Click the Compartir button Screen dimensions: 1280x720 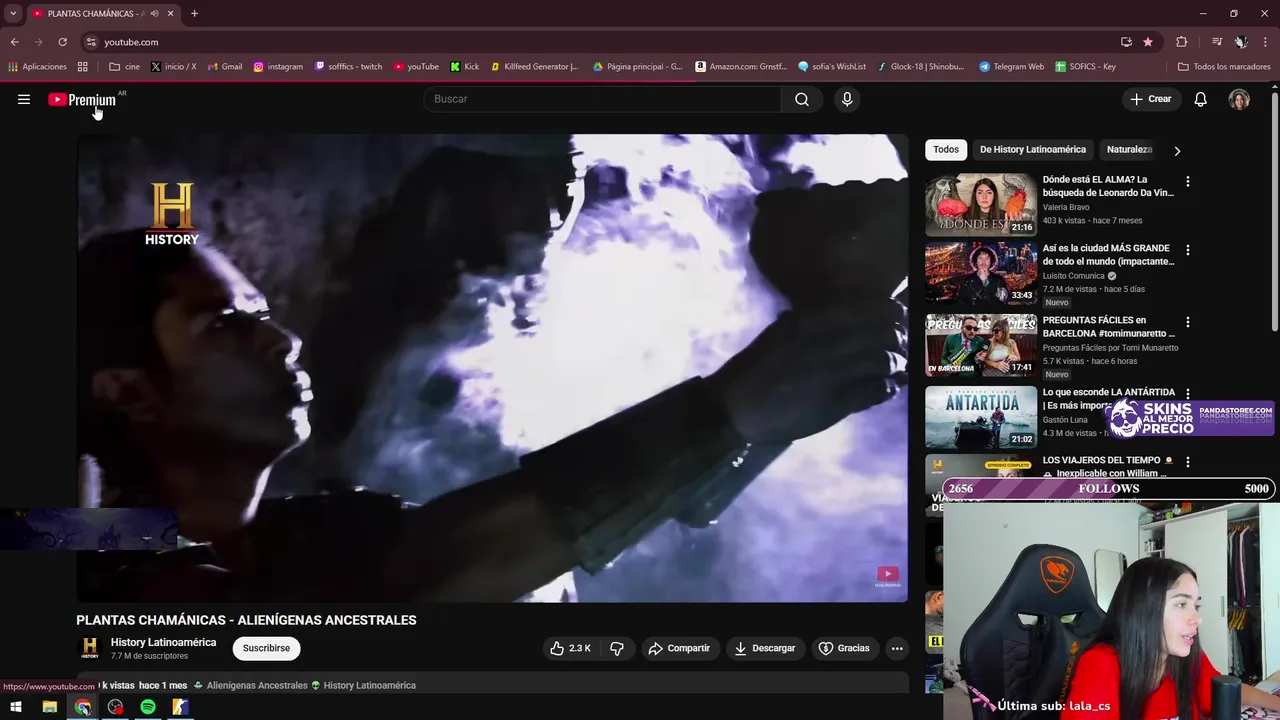pos(679,648)
